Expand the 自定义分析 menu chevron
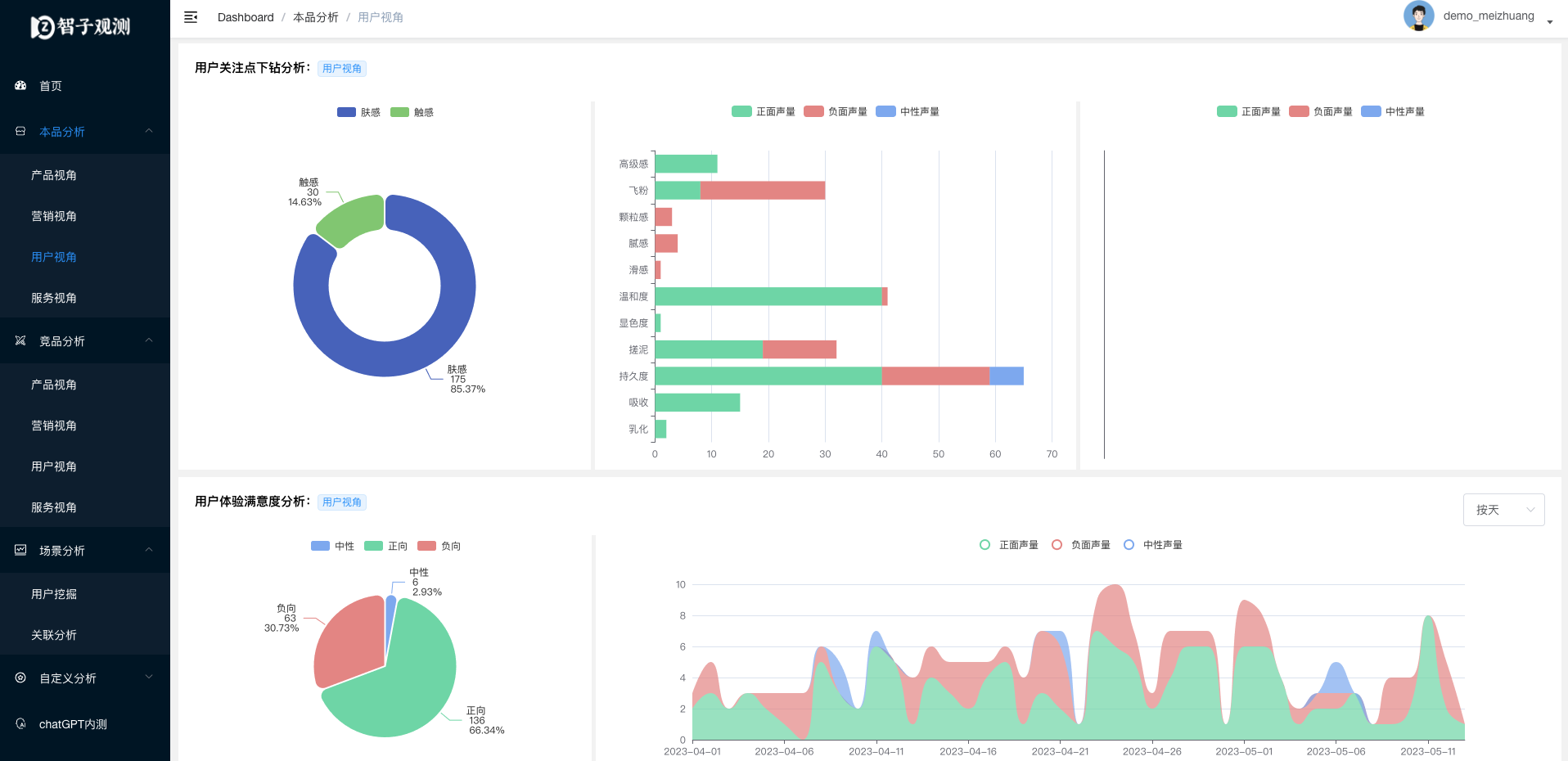Screen dimensions: 1568x761 tap(149, 677)
